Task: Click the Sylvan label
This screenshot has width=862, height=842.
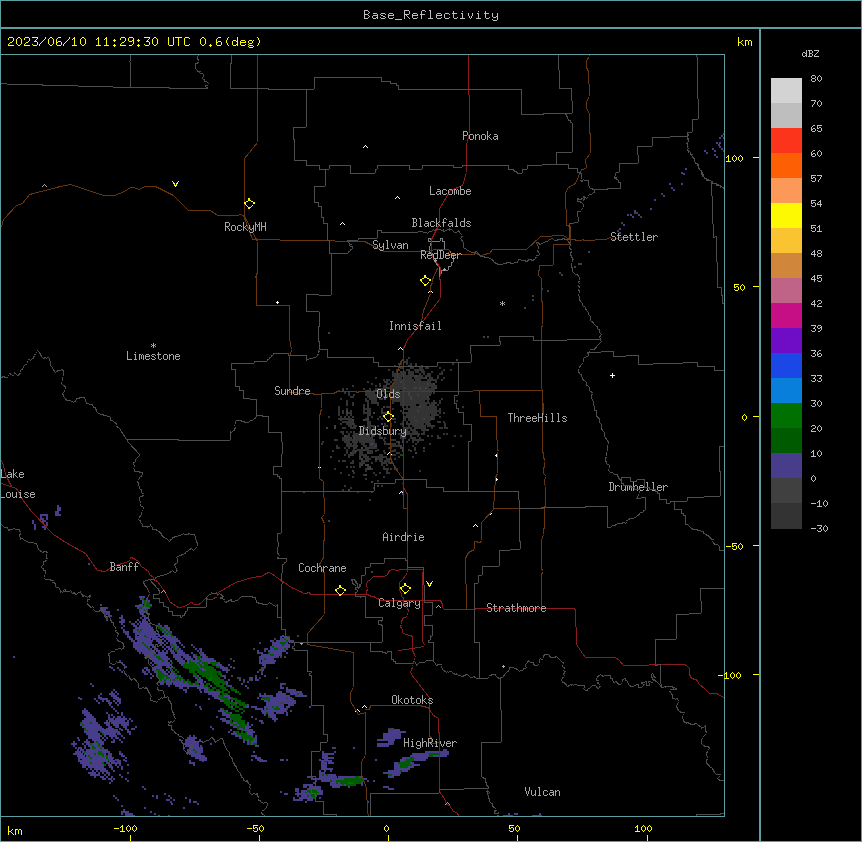Action: (390, 245)
